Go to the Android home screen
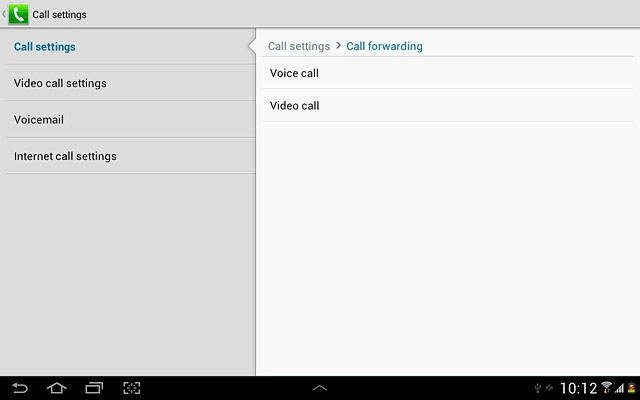 [57, 388]
